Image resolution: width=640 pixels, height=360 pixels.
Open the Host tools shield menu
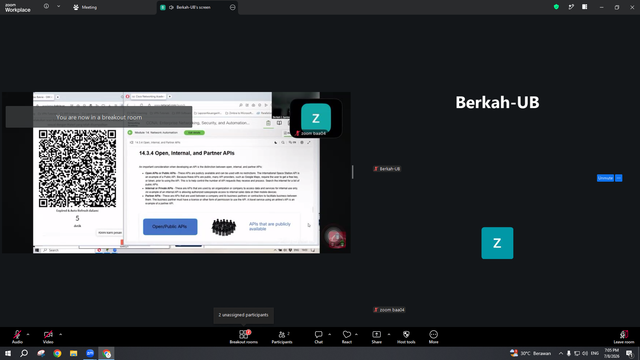click(x=406, y=337)
